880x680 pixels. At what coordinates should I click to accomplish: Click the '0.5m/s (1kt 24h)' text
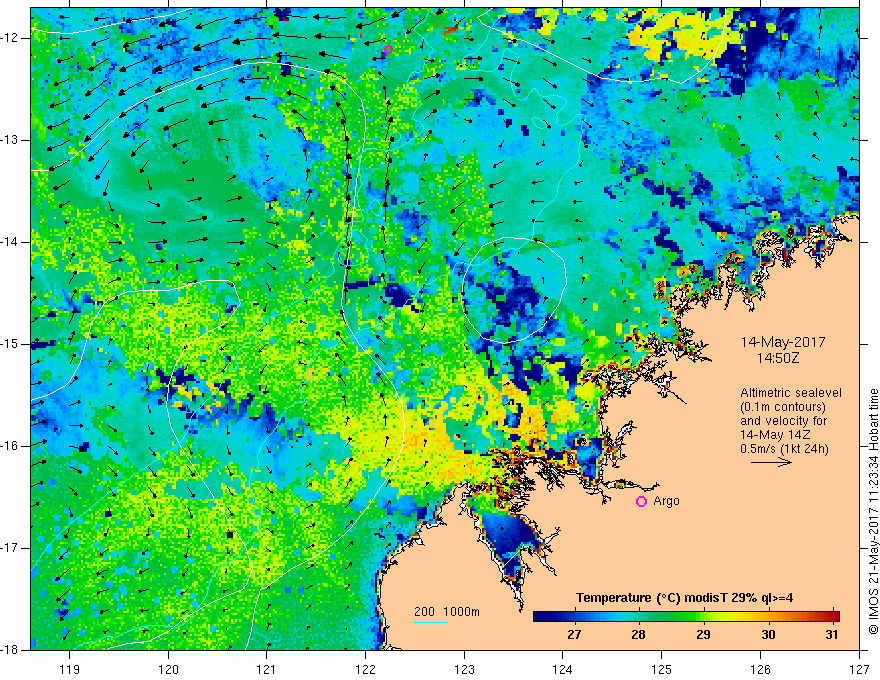tap(785, 449)
